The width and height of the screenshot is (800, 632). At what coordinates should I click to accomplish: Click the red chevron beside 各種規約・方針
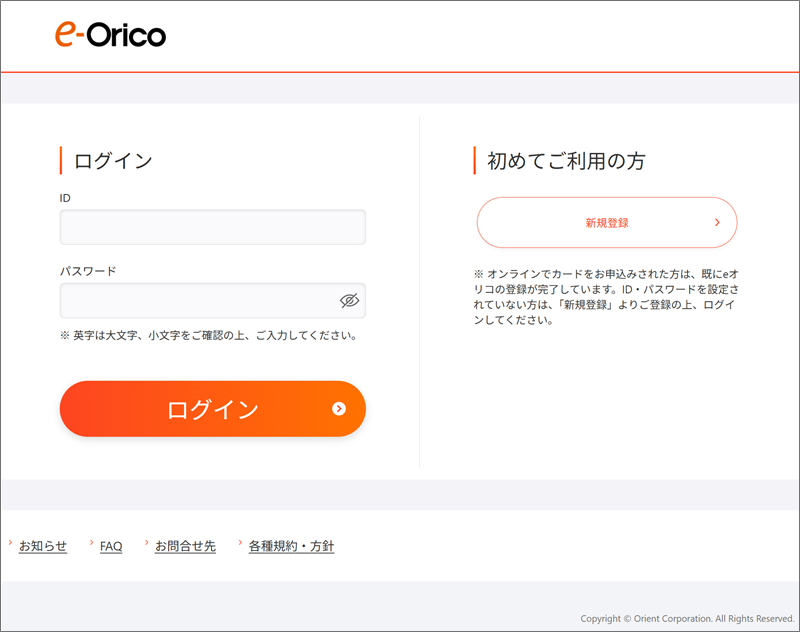pos(240,543)
